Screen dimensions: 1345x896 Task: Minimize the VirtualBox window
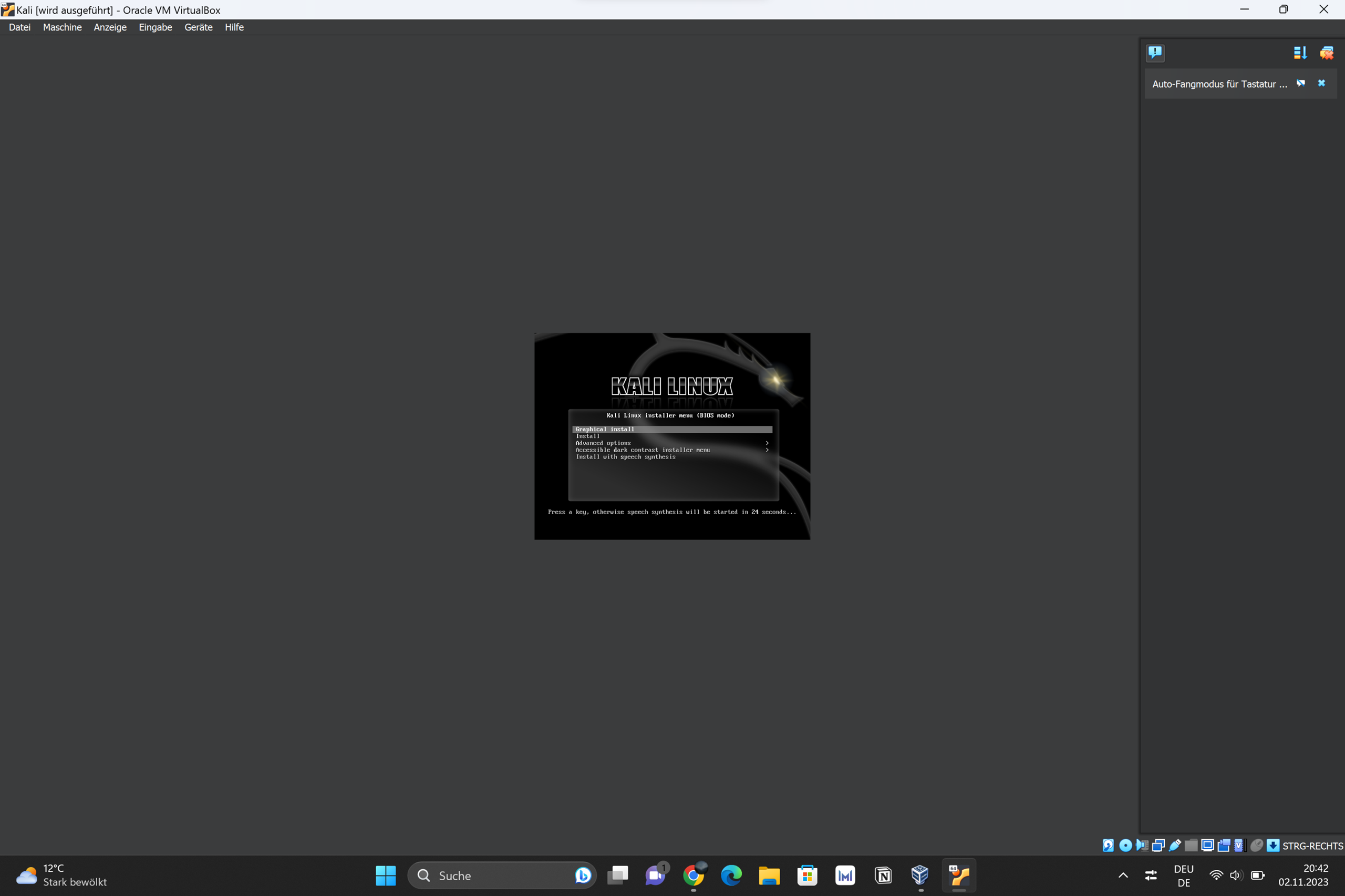coord(1245,9)
